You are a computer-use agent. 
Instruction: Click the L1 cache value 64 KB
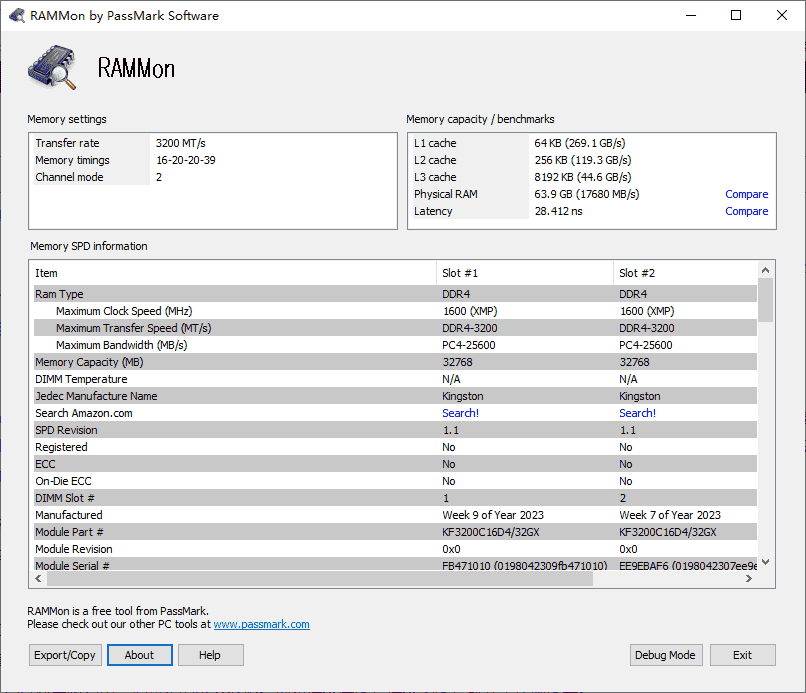pyautogui.click(x=580, y=143)
